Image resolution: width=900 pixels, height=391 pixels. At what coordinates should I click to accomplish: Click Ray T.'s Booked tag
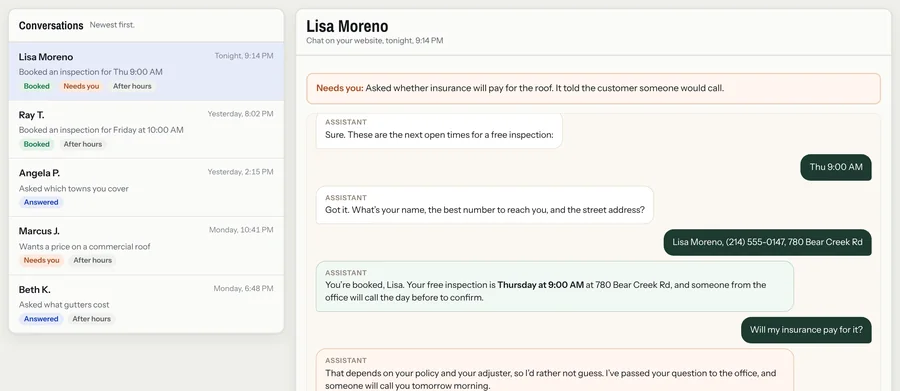pyautogui.click(x=37, y=144)
